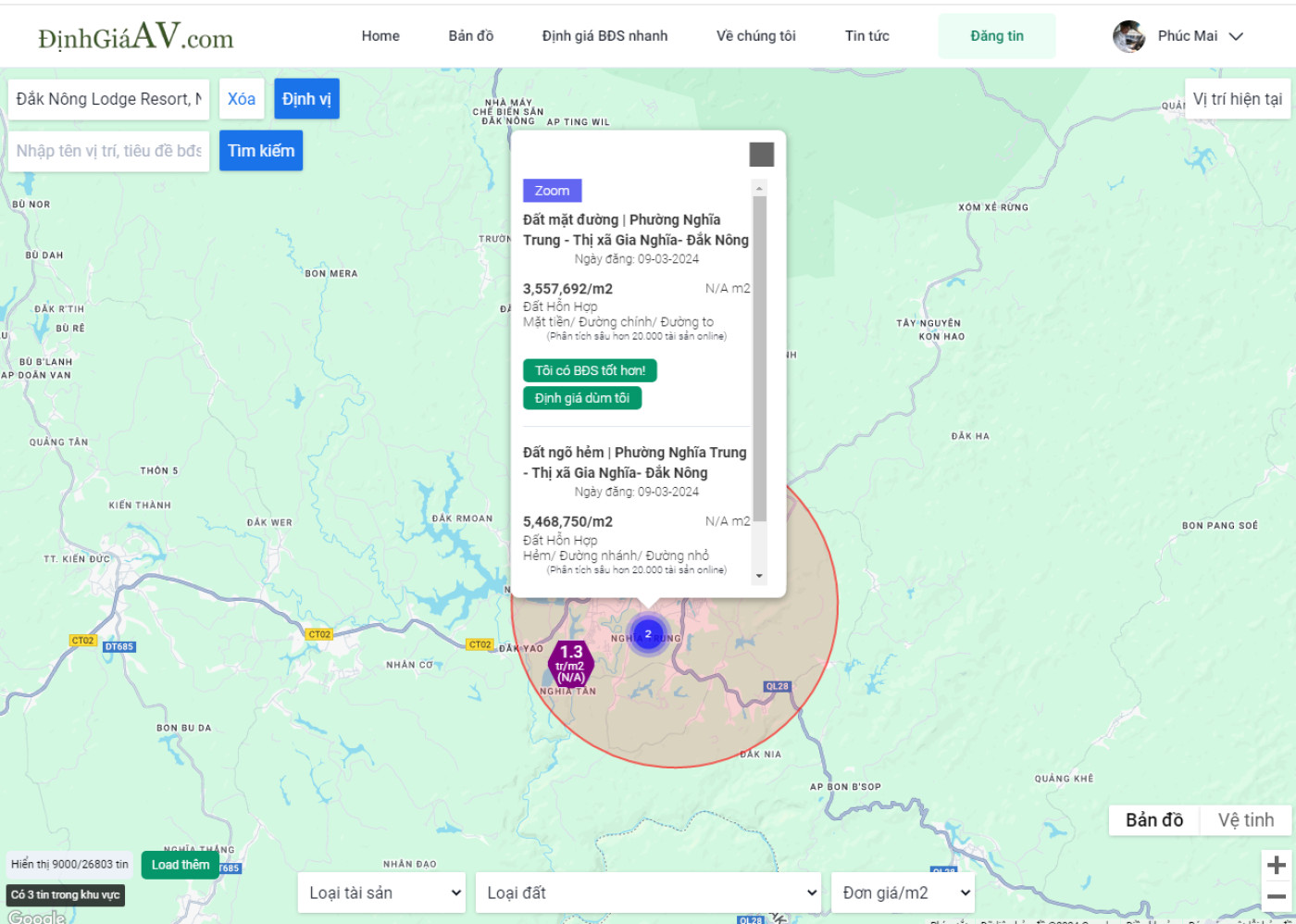This screenshot has width=1296, height=924.
Task: Click the popup scrollbar up arrow
Action: pos(759,188)
